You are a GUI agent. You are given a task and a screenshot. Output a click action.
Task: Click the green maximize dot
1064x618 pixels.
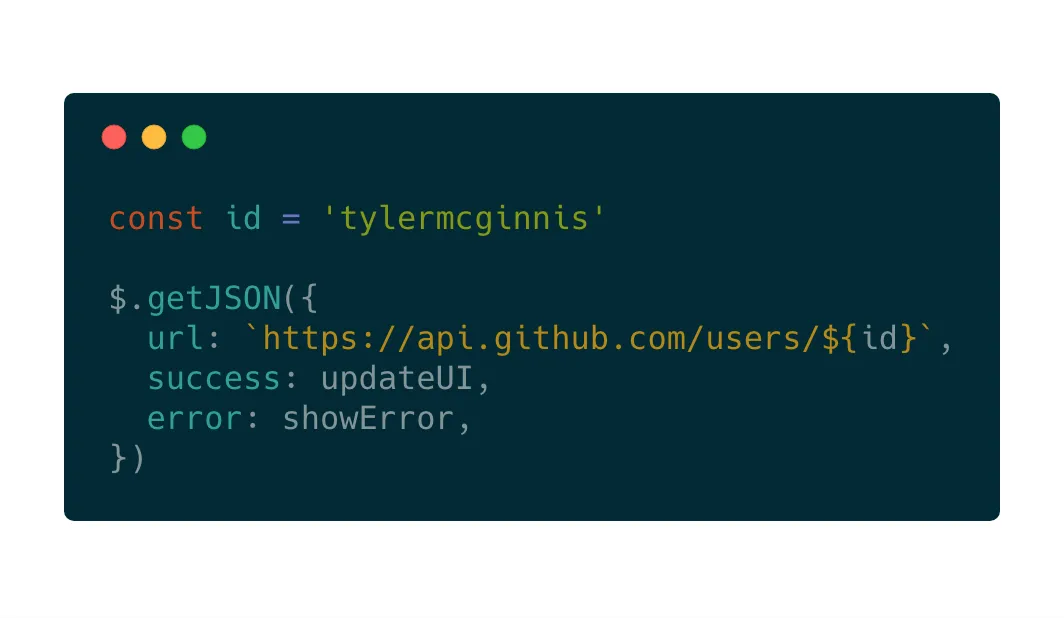(194, 137)
